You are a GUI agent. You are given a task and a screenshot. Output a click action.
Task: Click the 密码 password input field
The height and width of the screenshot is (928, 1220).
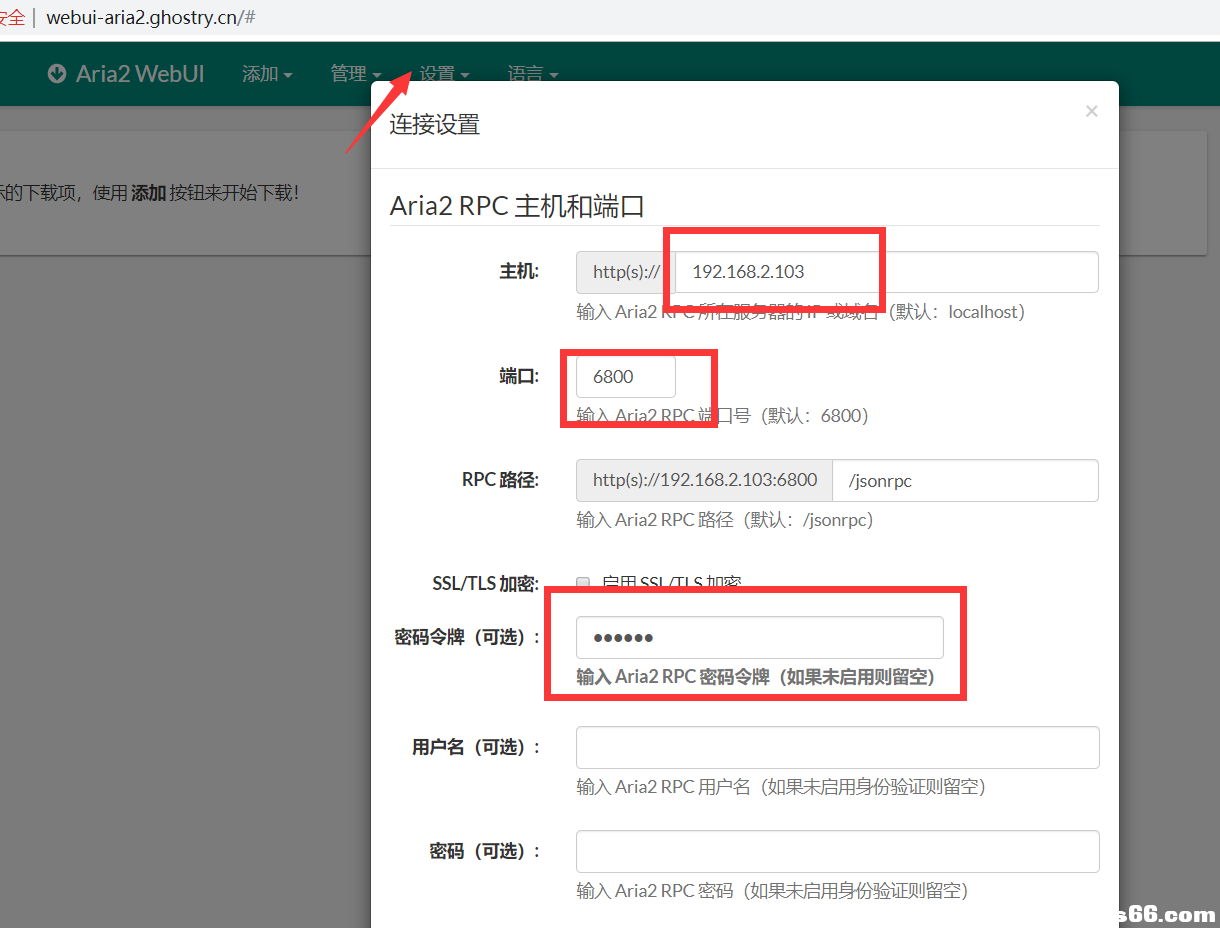point(837,851)
